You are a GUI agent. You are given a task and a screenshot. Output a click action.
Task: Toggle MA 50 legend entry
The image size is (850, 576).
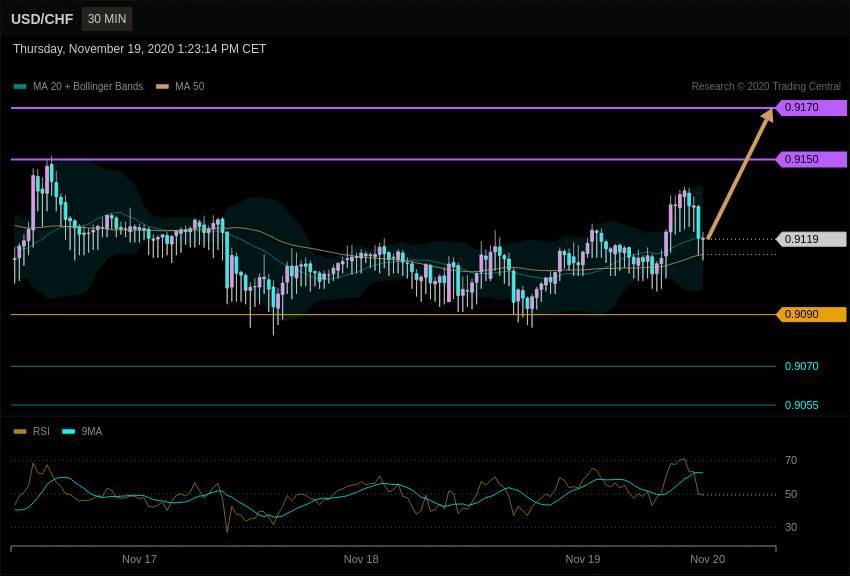180,86
